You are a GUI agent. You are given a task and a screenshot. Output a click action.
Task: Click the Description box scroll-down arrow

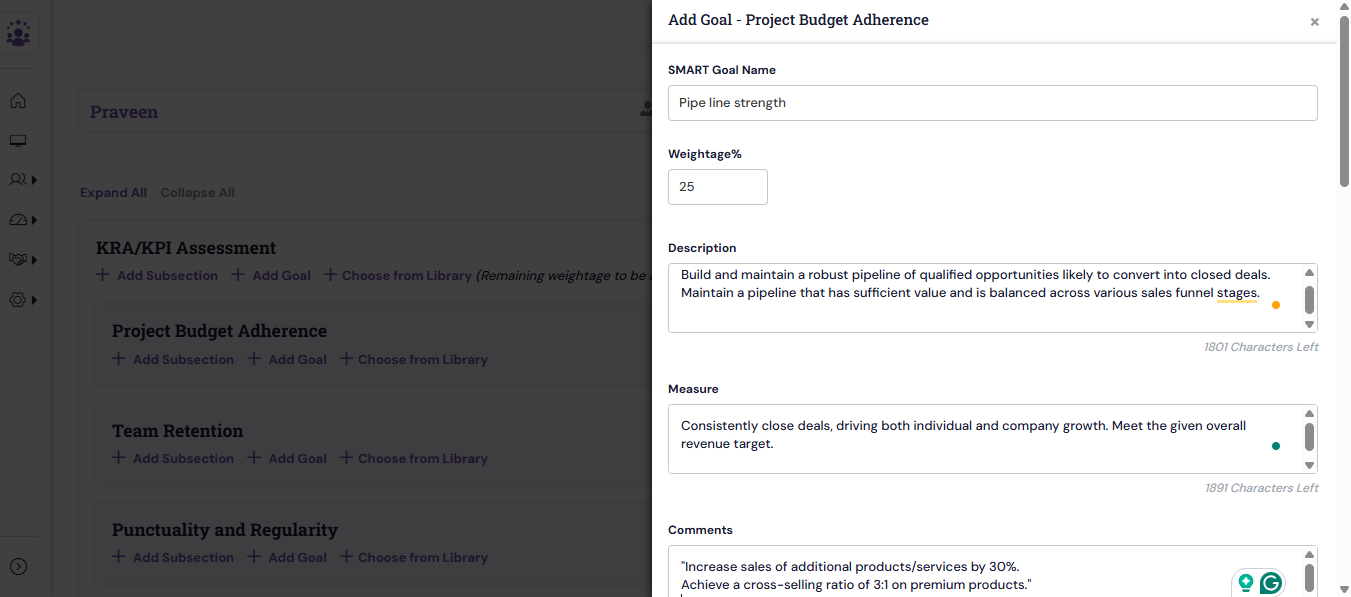pyautogui.click(x=1310, y=324)
